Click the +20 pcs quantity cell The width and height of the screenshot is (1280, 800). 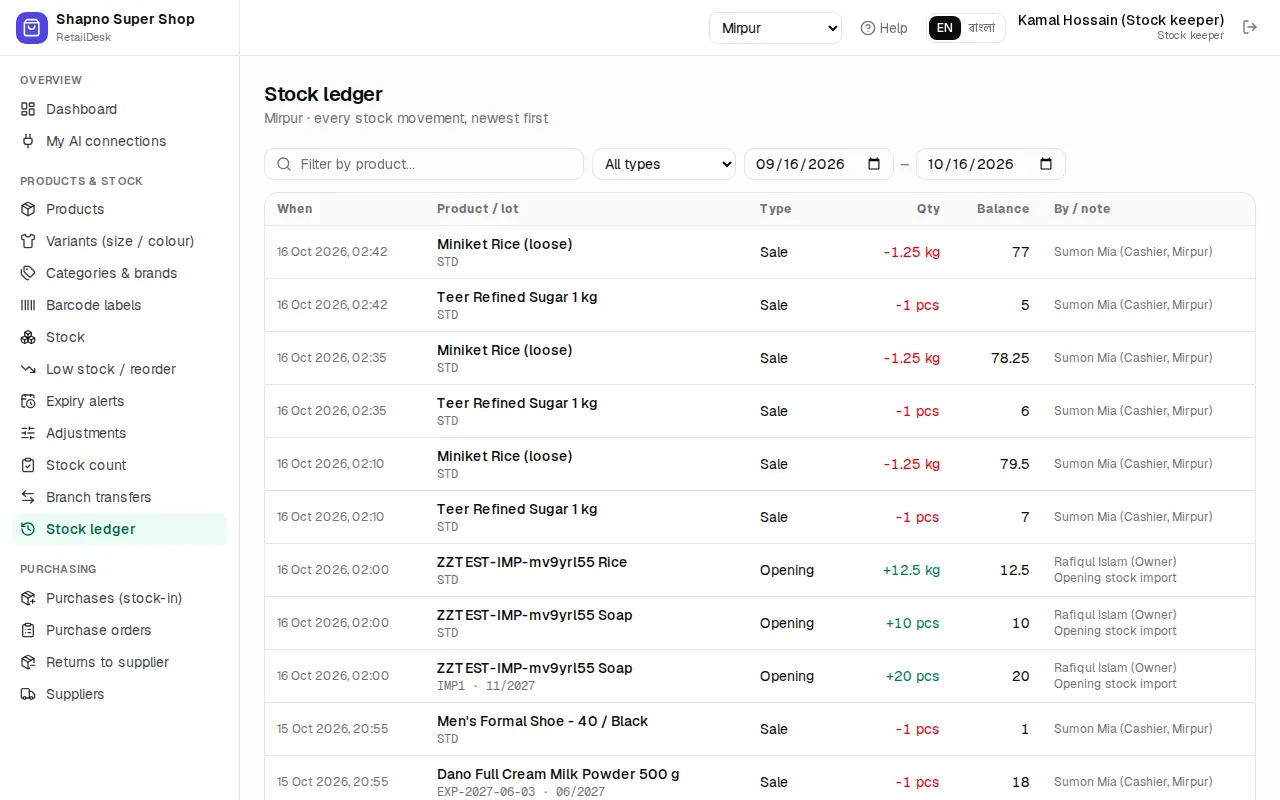[912, 676]
